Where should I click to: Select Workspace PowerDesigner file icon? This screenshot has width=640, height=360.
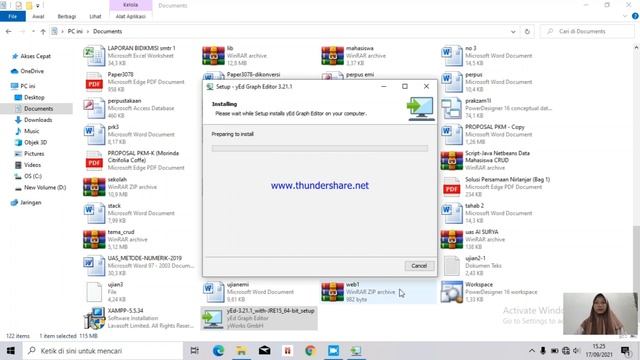coord(452,292)
